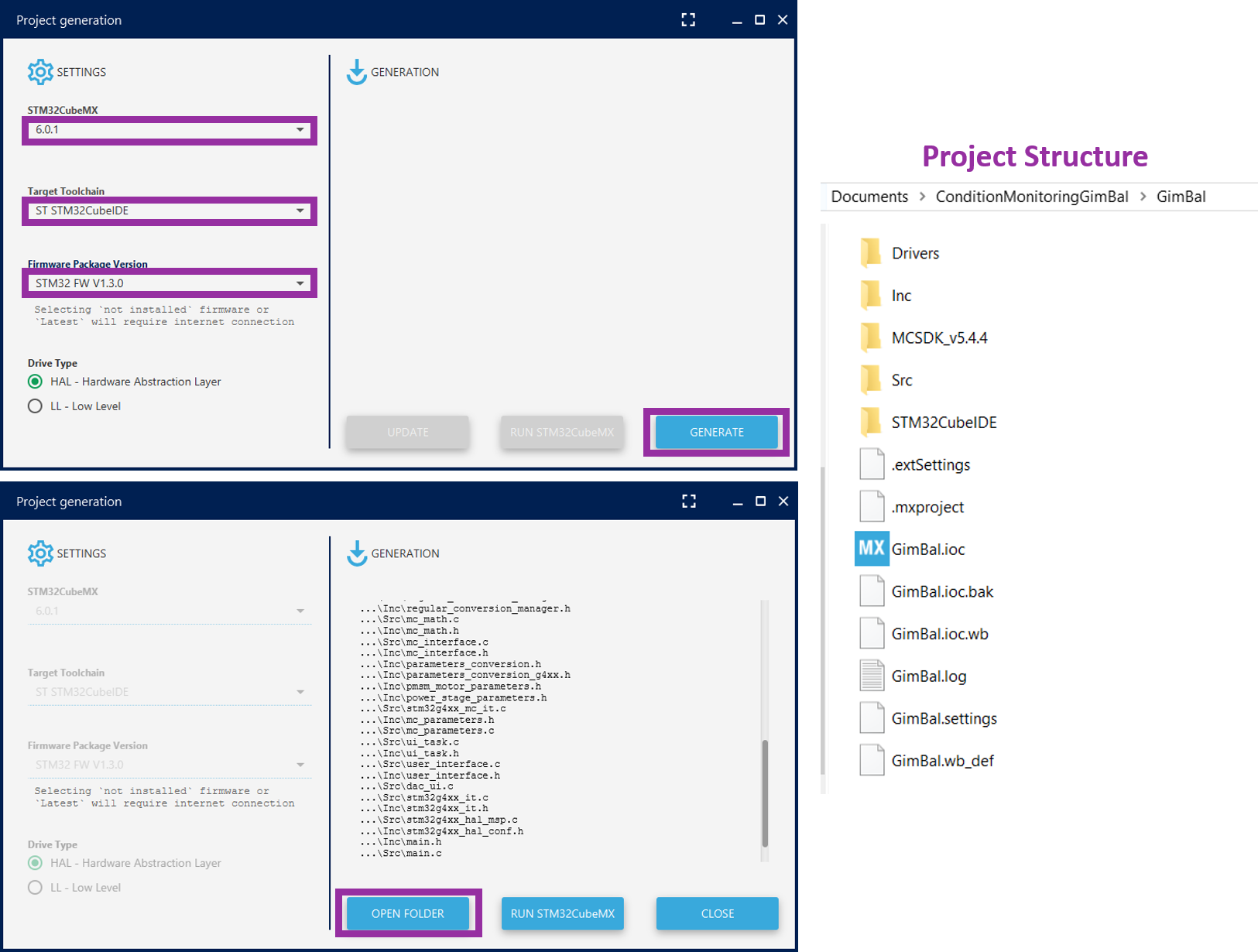Open the Firmware Package Version dropdown in top window
The width and height of the screenshot is (1258, 952).
pyautogui.click(x=170, y=283)
